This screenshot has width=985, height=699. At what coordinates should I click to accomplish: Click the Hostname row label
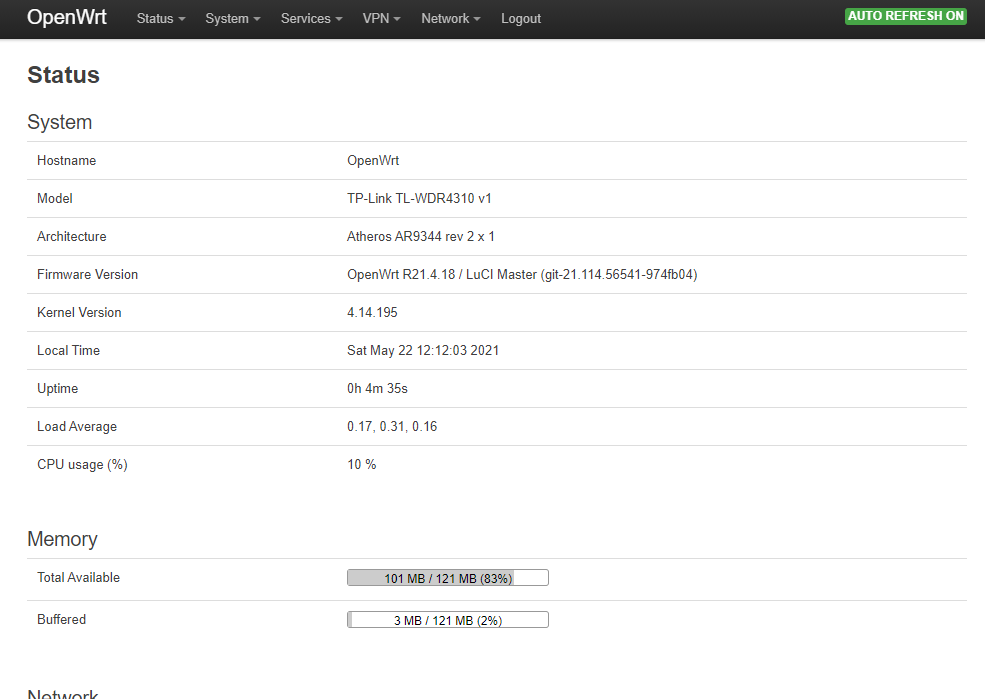pyautogui.click(x=67, y=161)
